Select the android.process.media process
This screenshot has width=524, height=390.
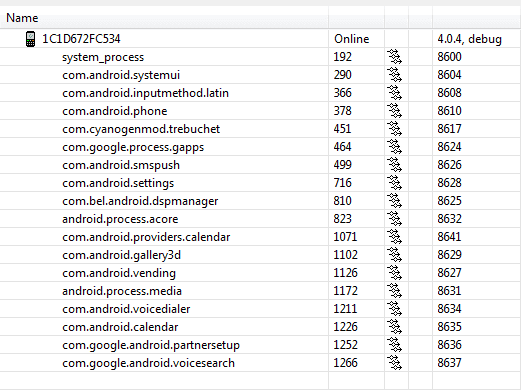[122, 291]
